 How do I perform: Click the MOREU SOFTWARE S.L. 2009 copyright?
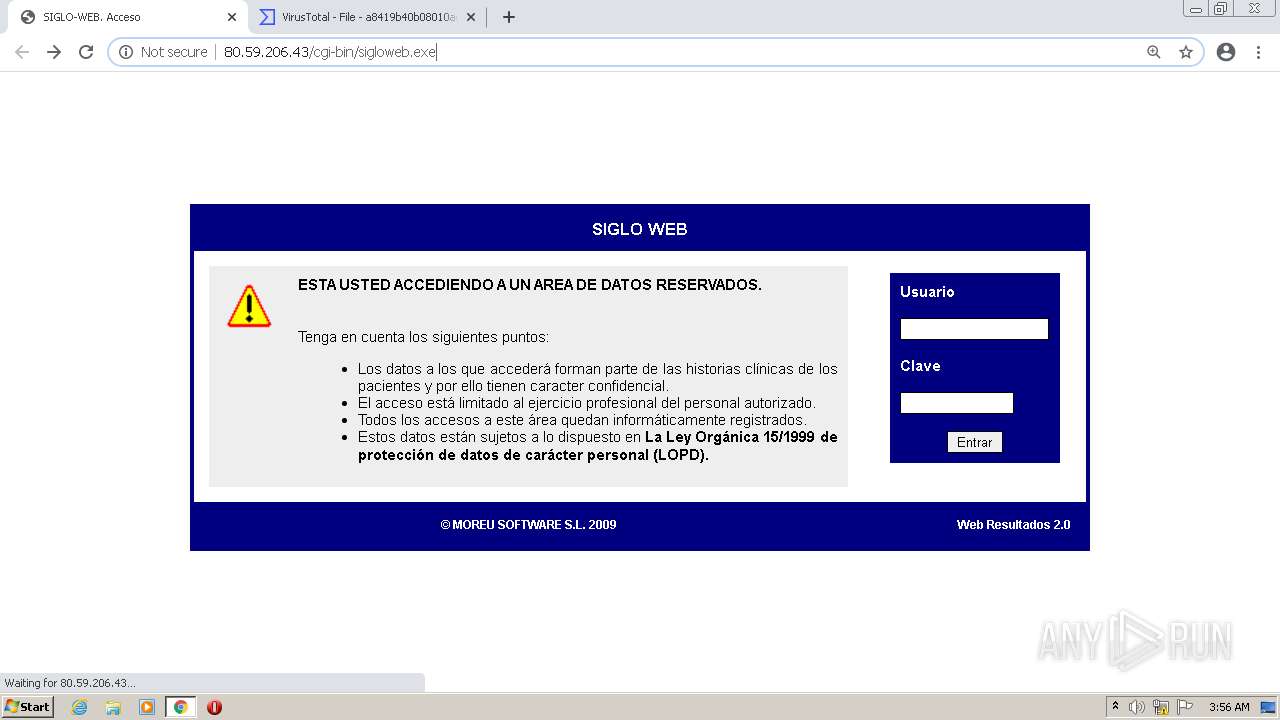pos(528,525)
